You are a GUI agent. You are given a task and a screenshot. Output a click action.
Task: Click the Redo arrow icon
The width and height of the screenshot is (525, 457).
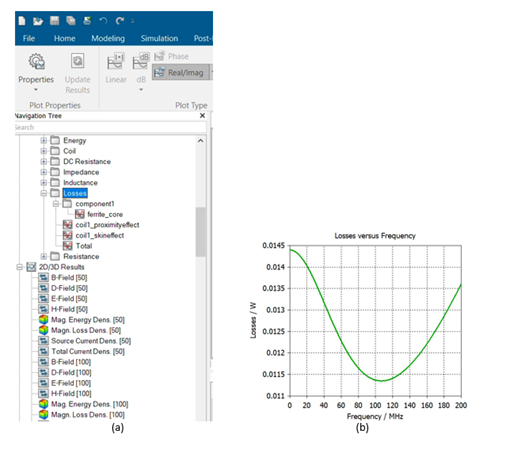(120, 21)
